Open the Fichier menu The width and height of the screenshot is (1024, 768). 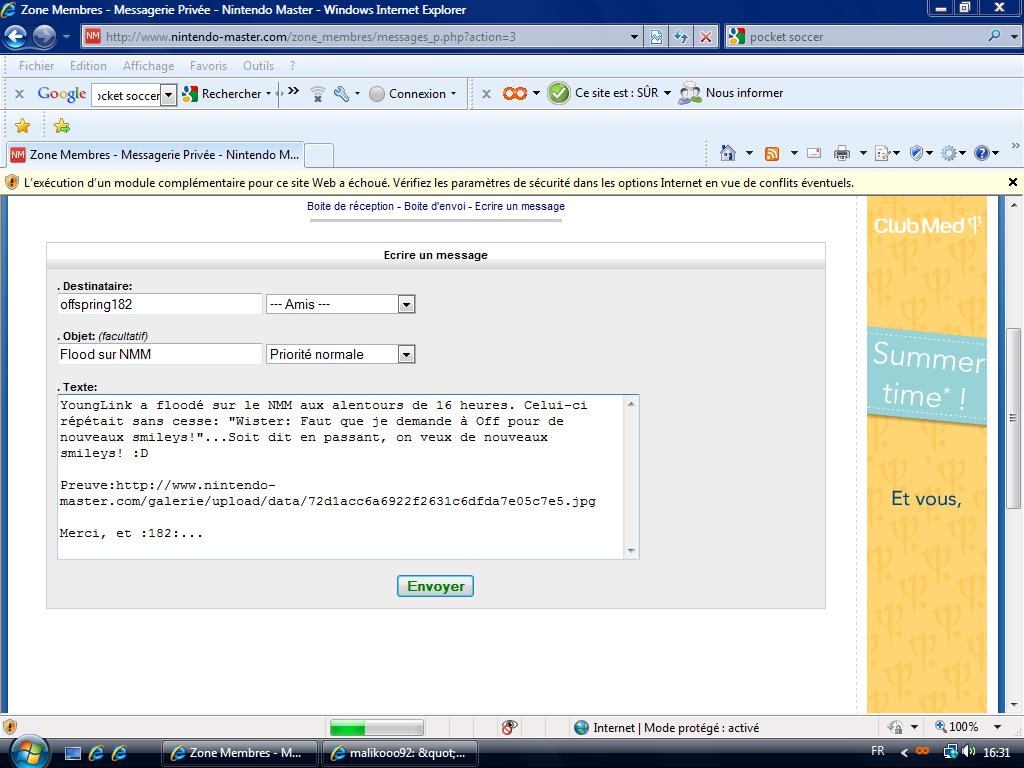click(37, 65)
